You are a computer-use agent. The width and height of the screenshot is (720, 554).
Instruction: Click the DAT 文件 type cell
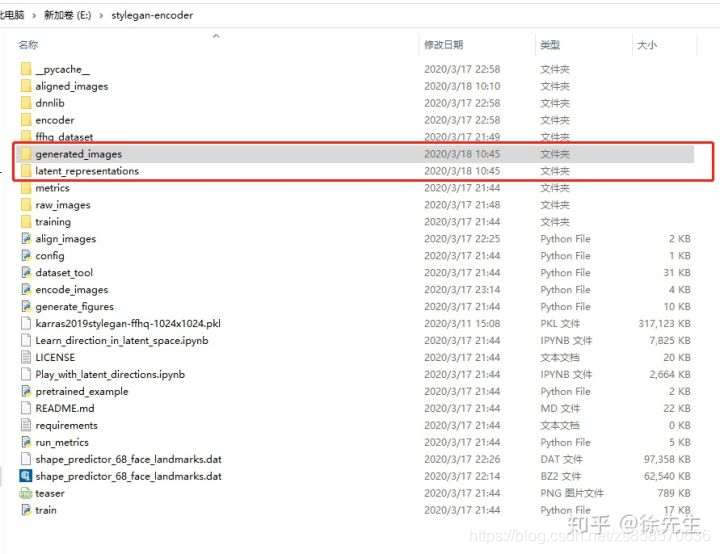562,459
